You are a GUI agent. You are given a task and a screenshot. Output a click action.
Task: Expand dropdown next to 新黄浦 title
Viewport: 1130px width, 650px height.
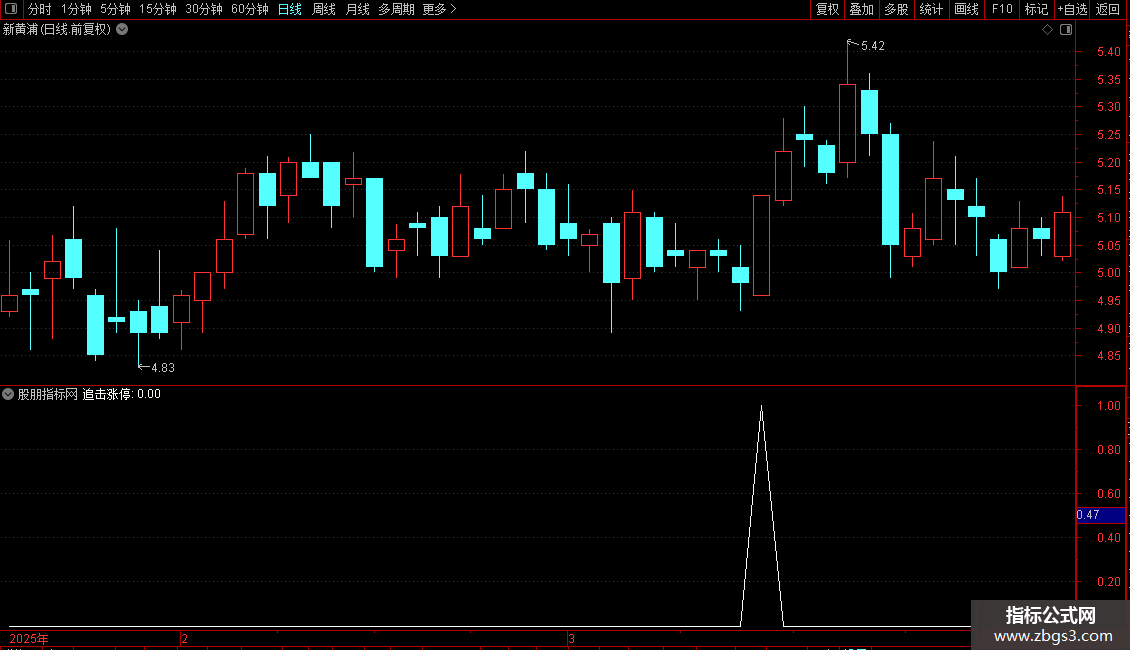[123, 30]
